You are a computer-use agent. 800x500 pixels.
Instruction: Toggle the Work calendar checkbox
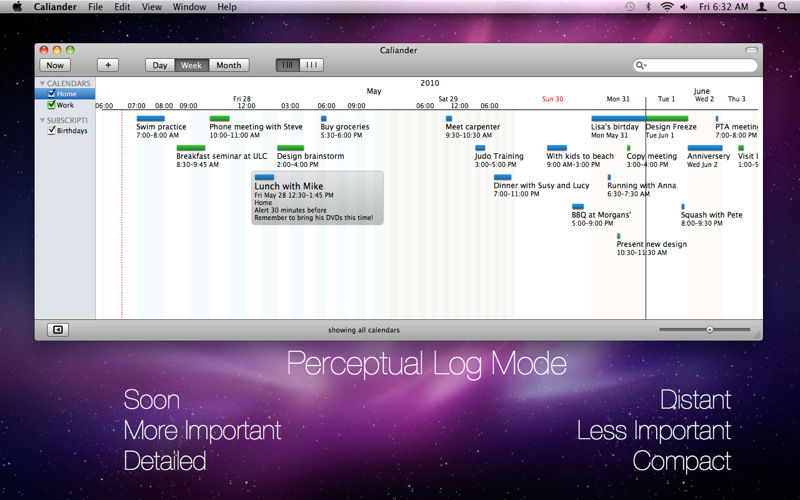(x=51, y=105)
